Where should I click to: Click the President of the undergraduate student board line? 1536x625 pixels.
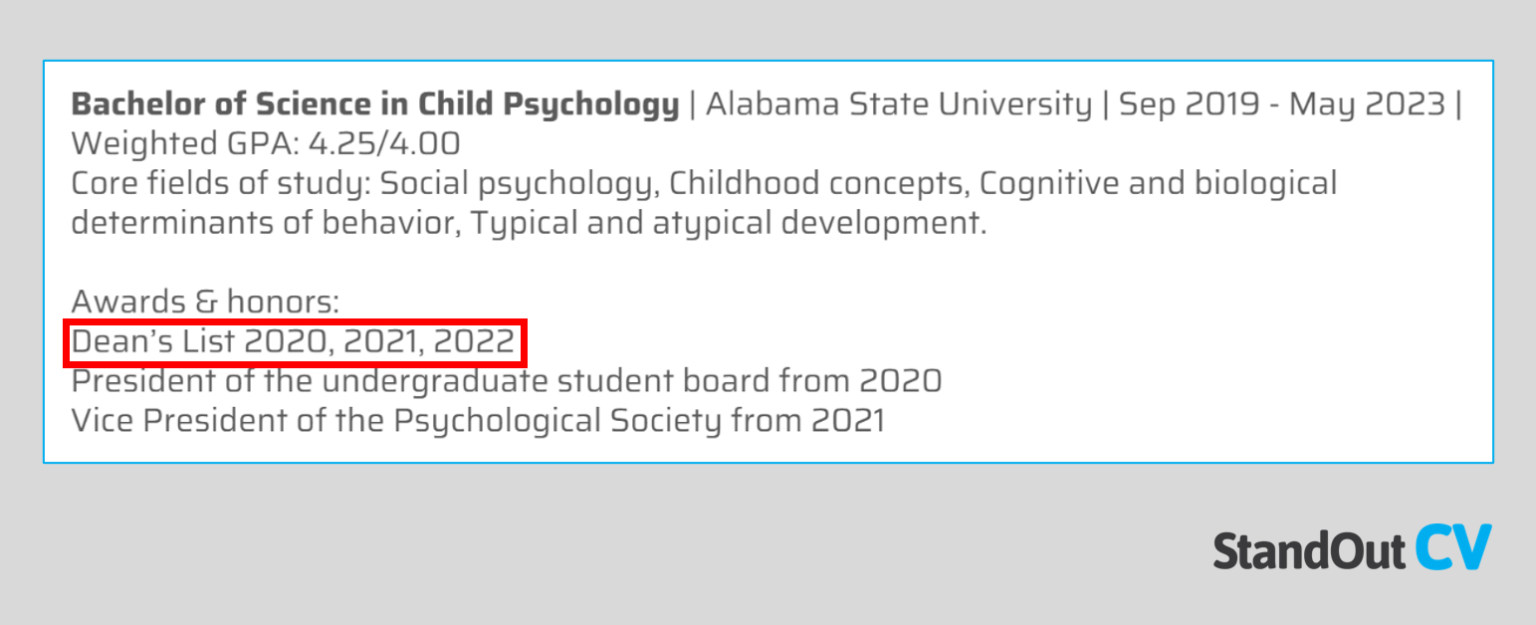(x=506, y=381)
